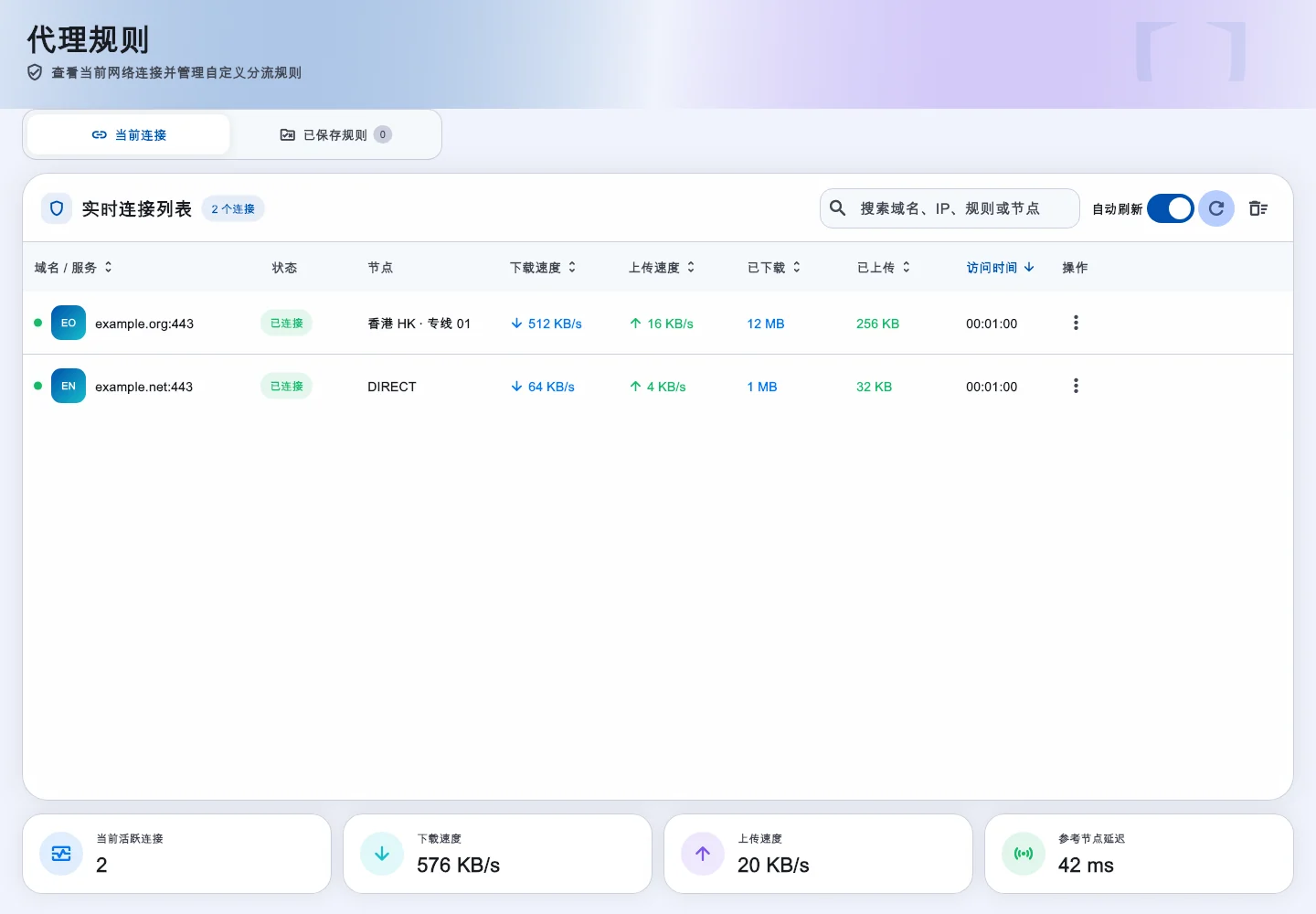Click node 香港 HK · 专线 01
Viewport: 1316px width, 914px height.
[x=419, y=324]
